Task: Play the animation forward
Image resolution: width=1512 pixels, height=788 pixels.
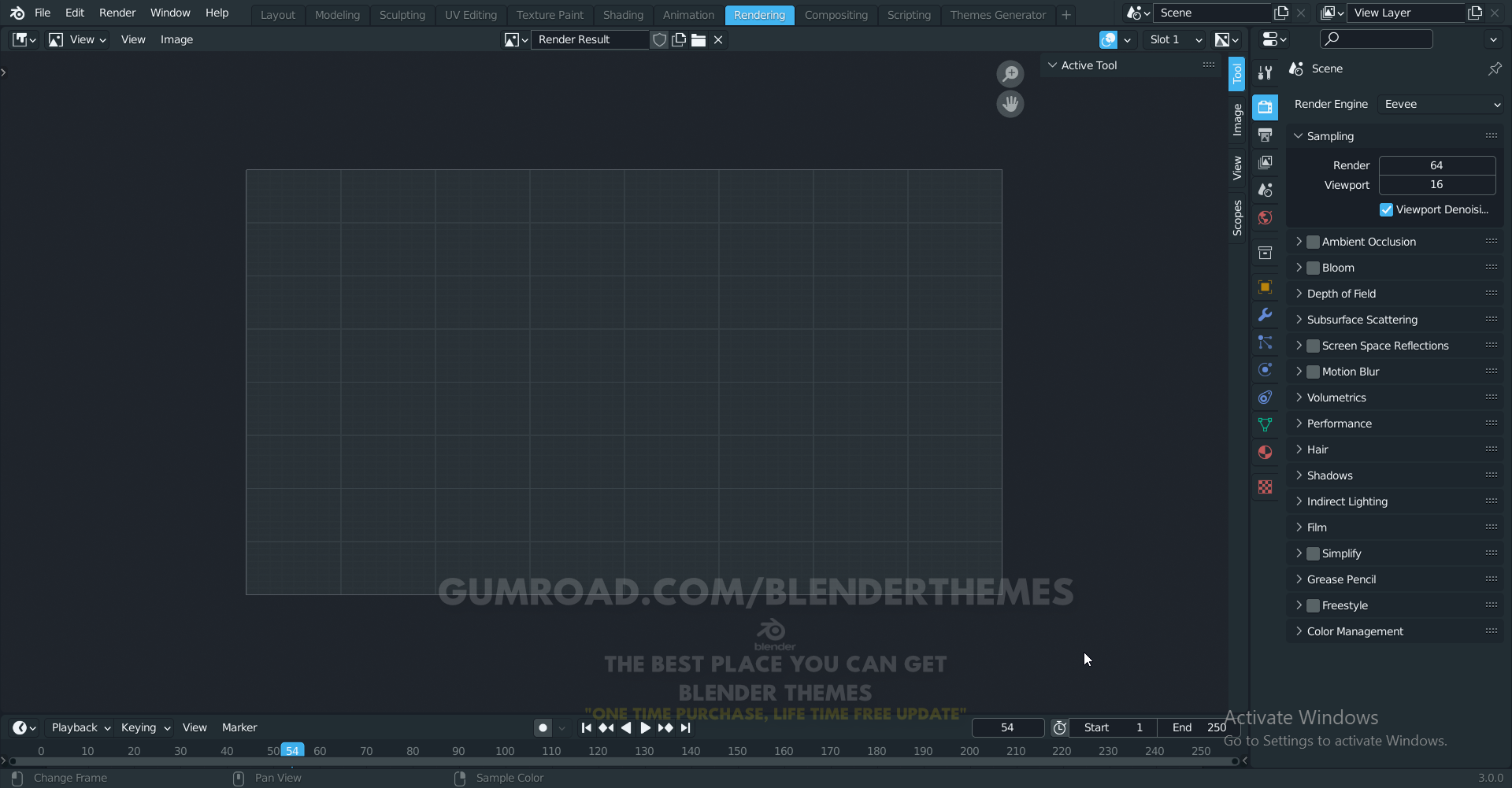Action: coord(646,728)
